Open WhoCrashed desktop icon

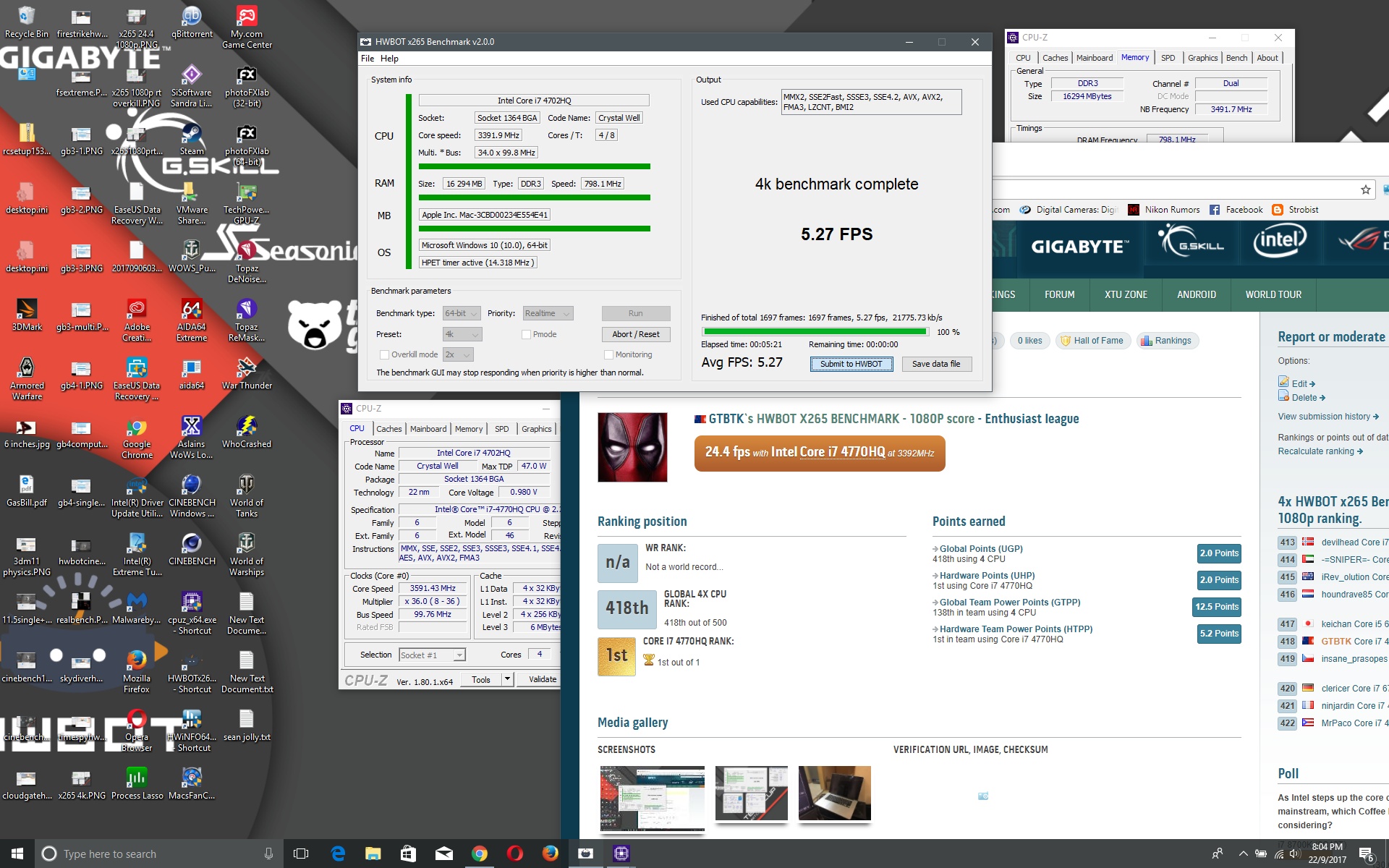pyautogui.click(x=247, y=433)
